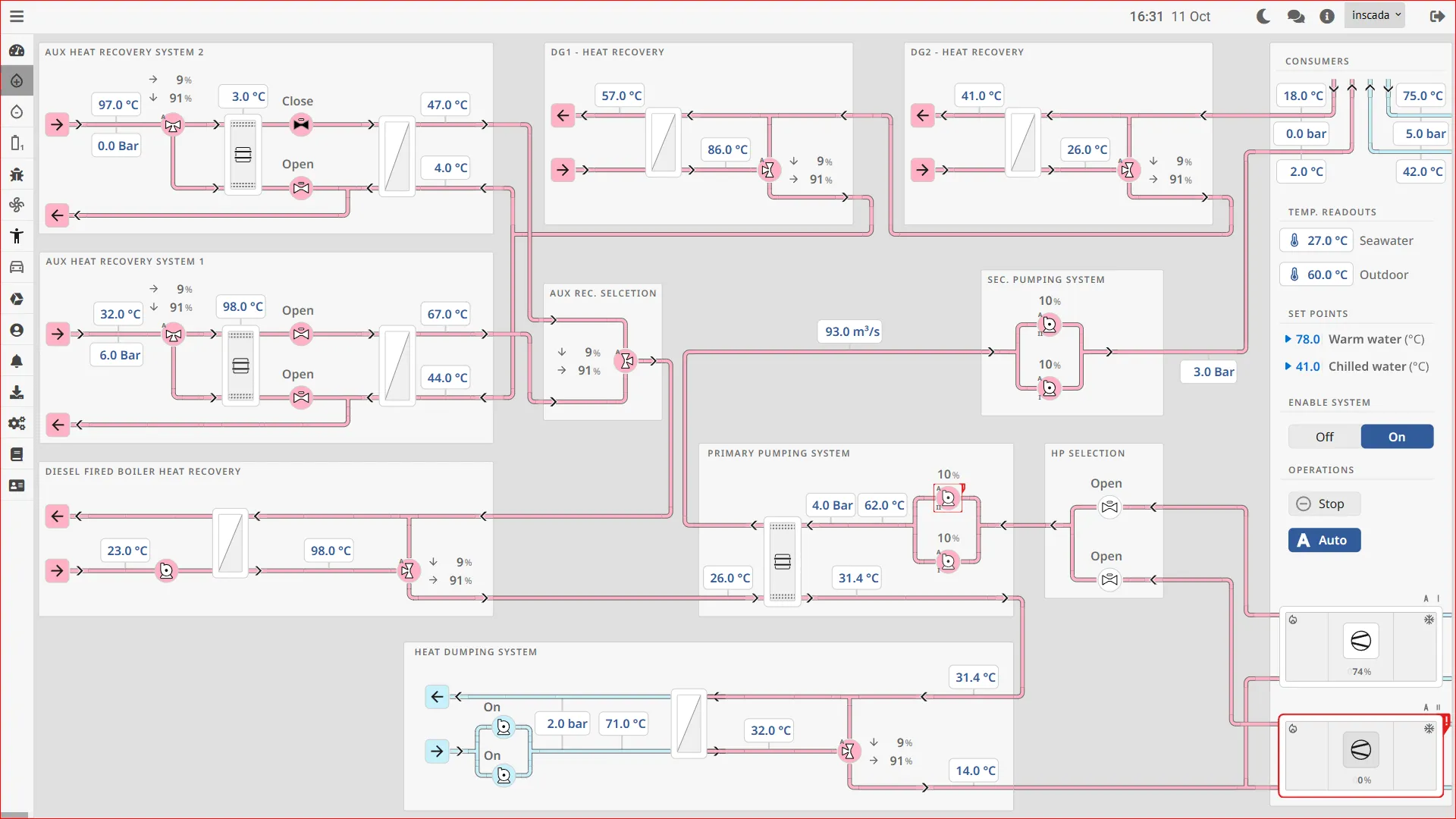
Task: Open notifications via the bell icon
Action: 17,361
